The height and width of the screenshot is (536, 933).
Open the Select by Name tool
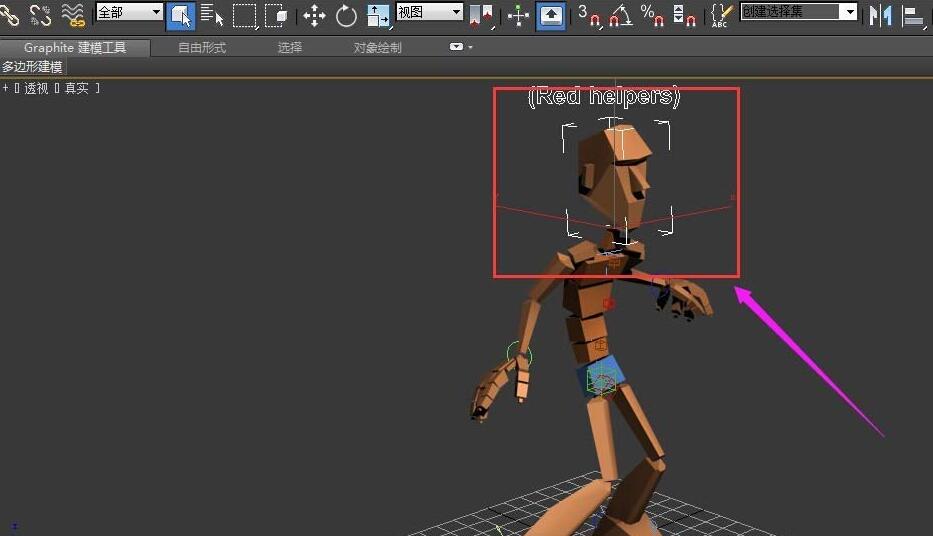pyautogui.click(x=212, y=15)
